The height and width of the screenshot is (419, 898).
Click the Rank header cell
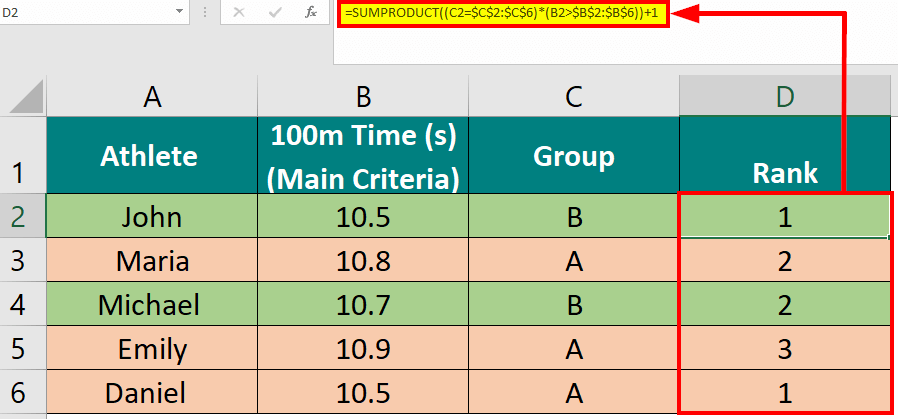(x=785, y=155)
